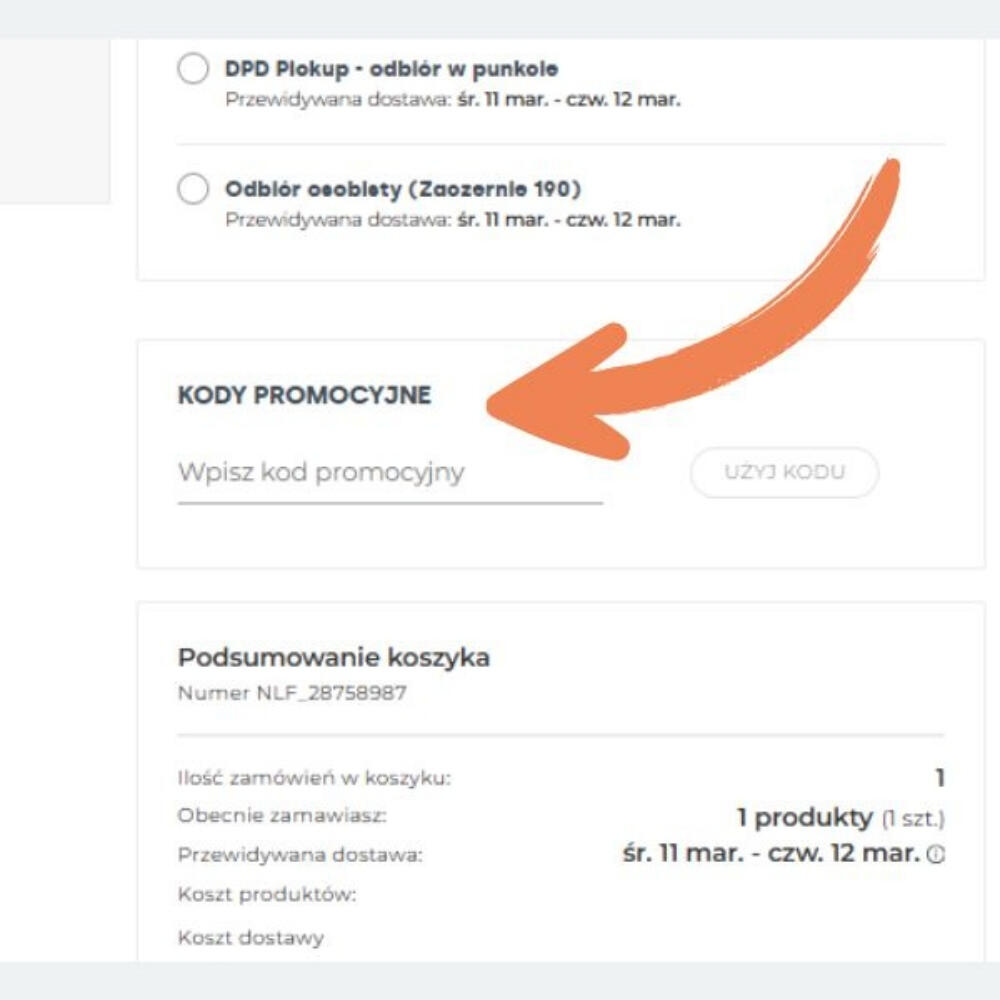Click the DPD Pickup option label
This screenshot has height=1000, width=1000.
coord(391,69)
